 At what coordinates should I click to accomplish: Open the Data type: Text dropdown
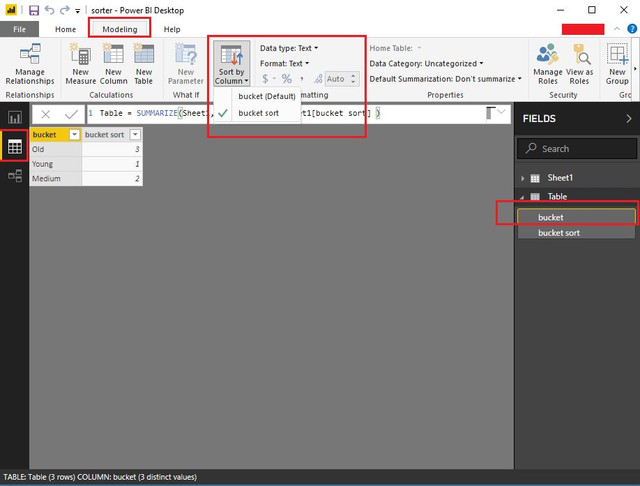tap(289, 48)
